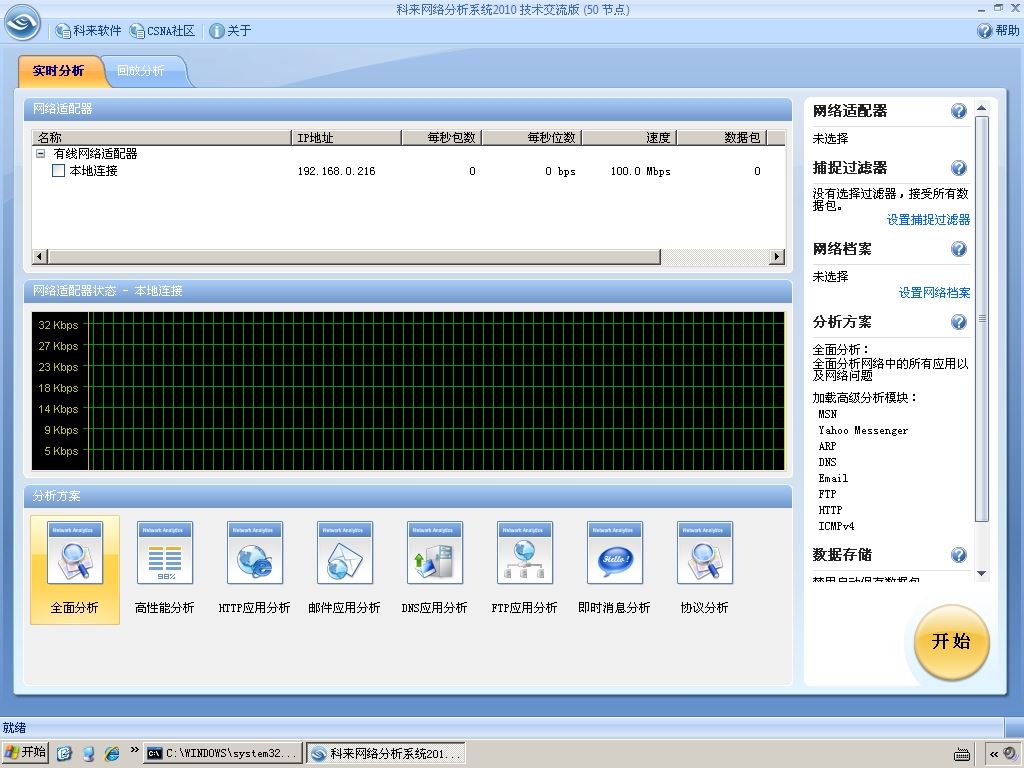This screenshot has height=768, width=1024.
Task: Click the 设置捕捉过滤器 link
Action: [928, 220]
